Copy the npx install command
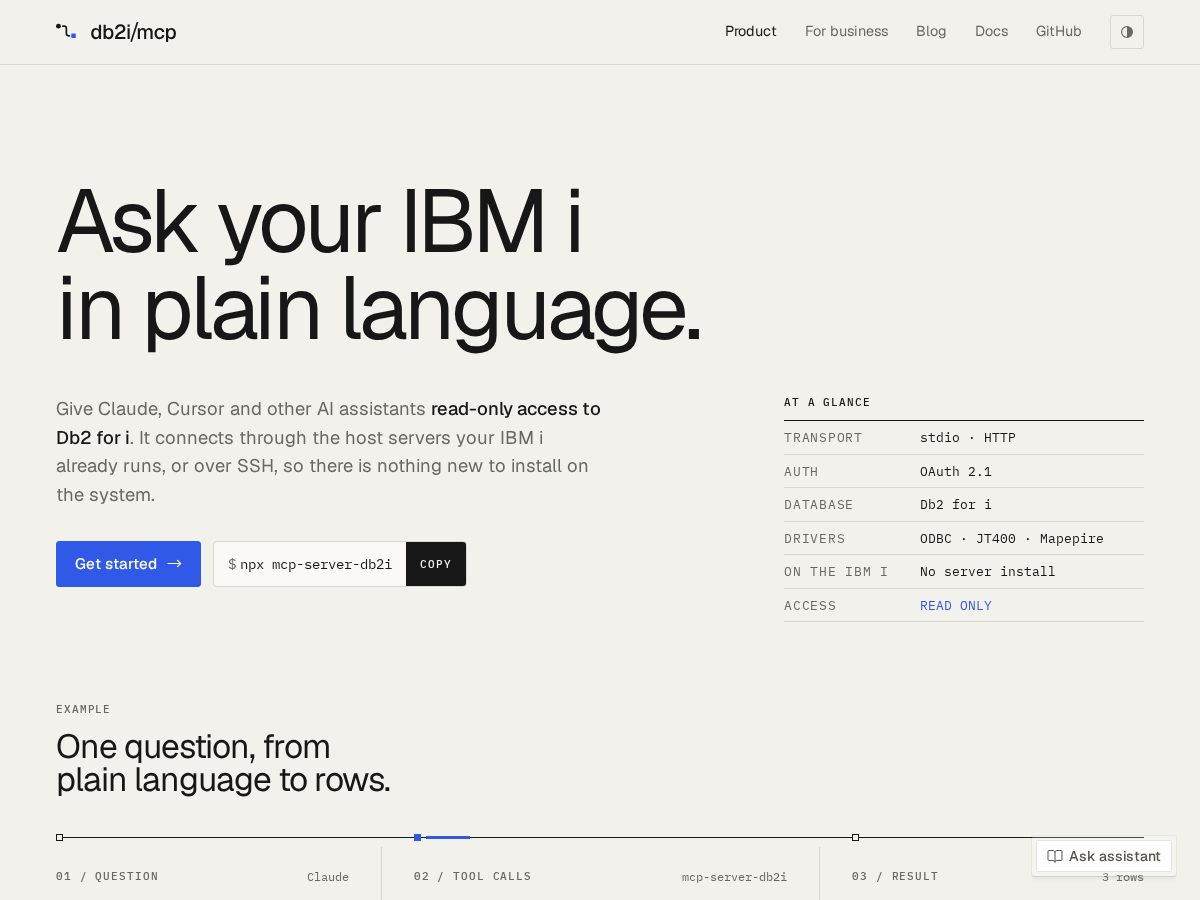 click(436, 564)
